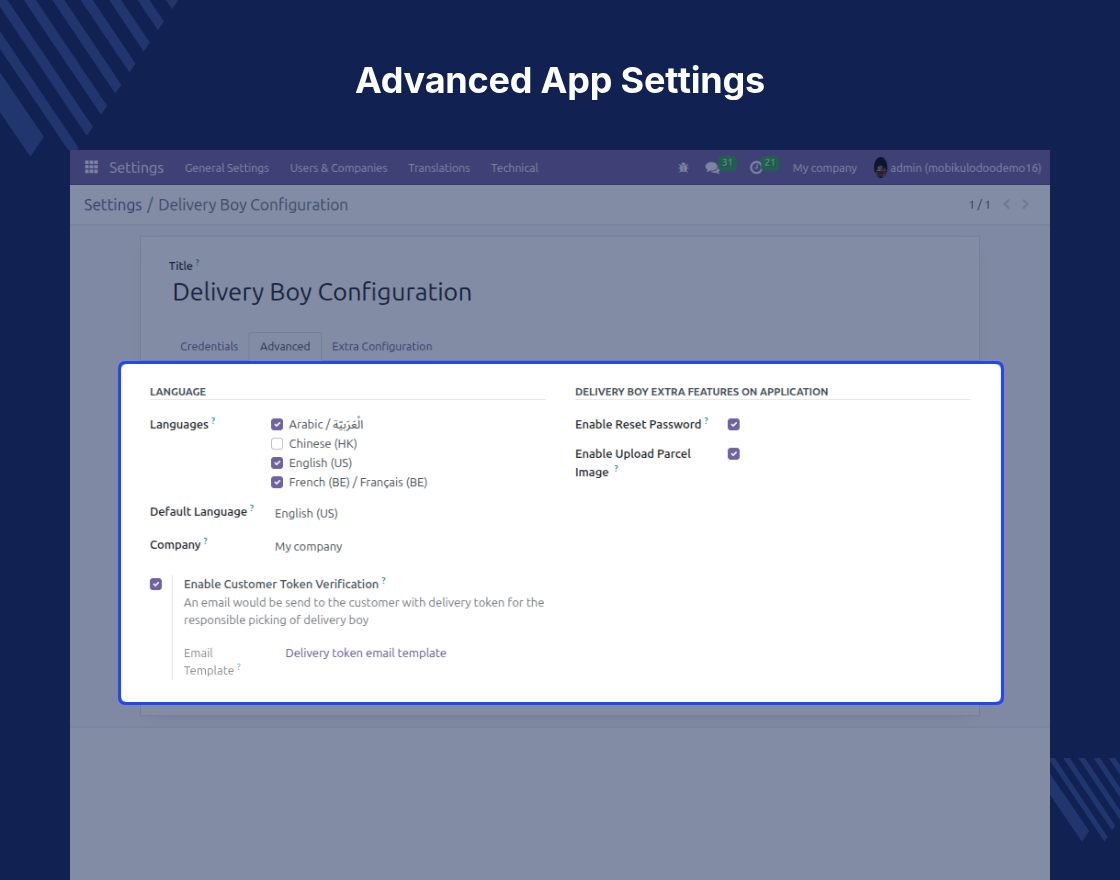Image resolution: width=1120 pixels, height=880 pixels.
Task: Click the debug bug icon
Action: tap(684, 168)
